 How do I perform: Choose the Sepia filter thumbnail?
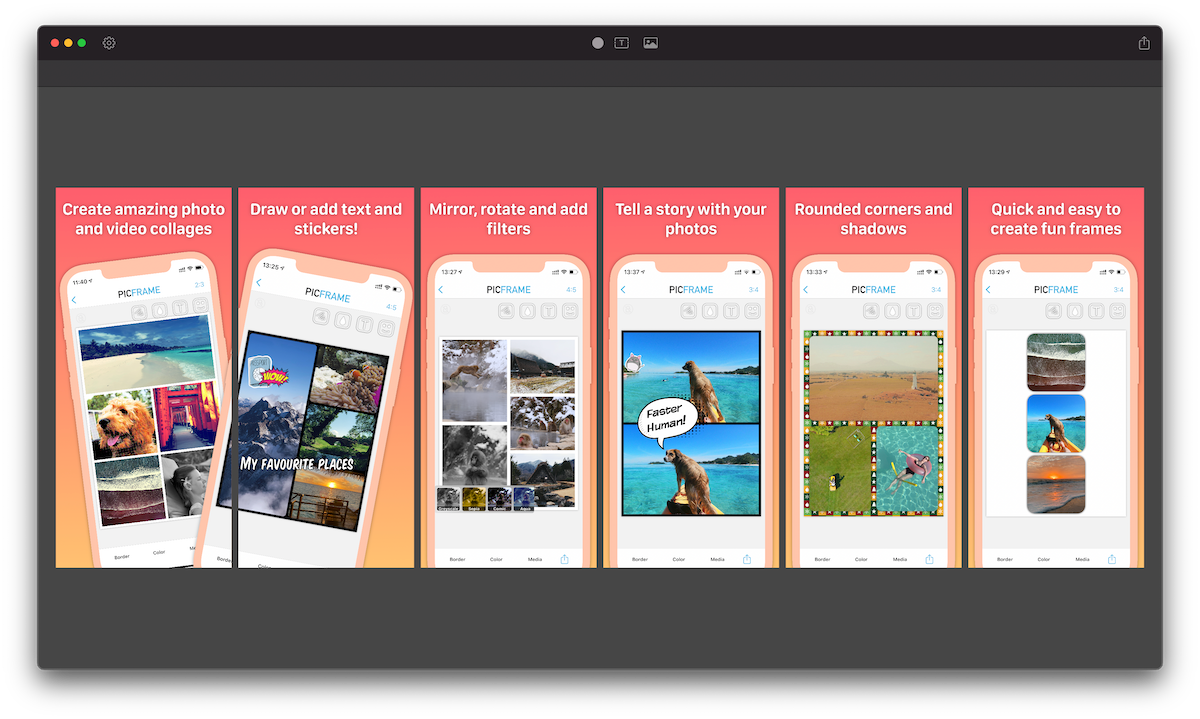coord(474,498)
